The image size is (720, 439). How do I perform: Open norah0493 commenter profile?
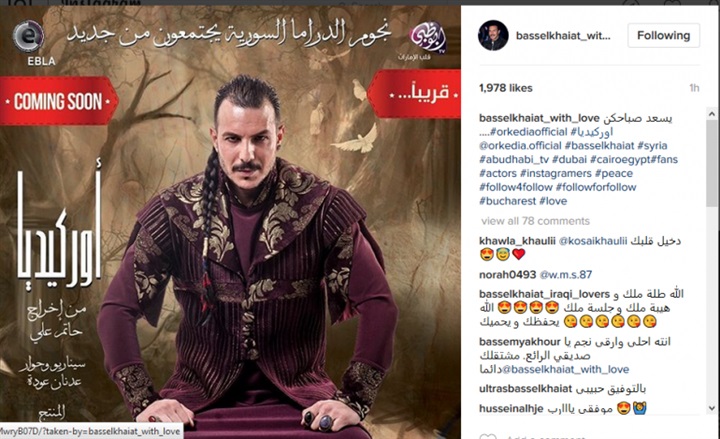point(507,275)
